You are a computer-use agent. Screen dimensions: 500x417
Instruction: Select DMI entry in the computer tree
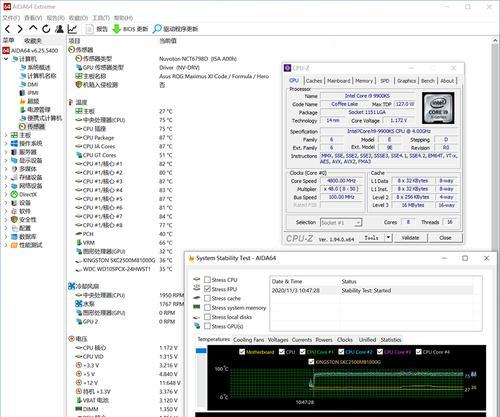point(29,84)
